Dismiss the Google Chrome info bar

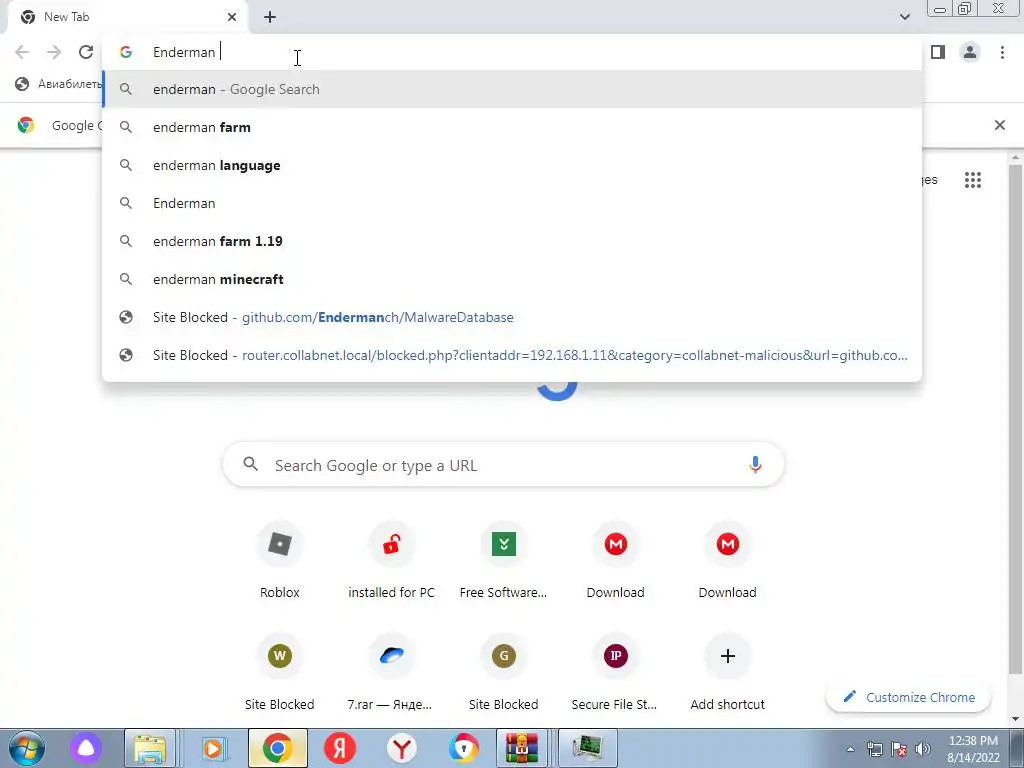pyautogui.click(x=999, y=125)
